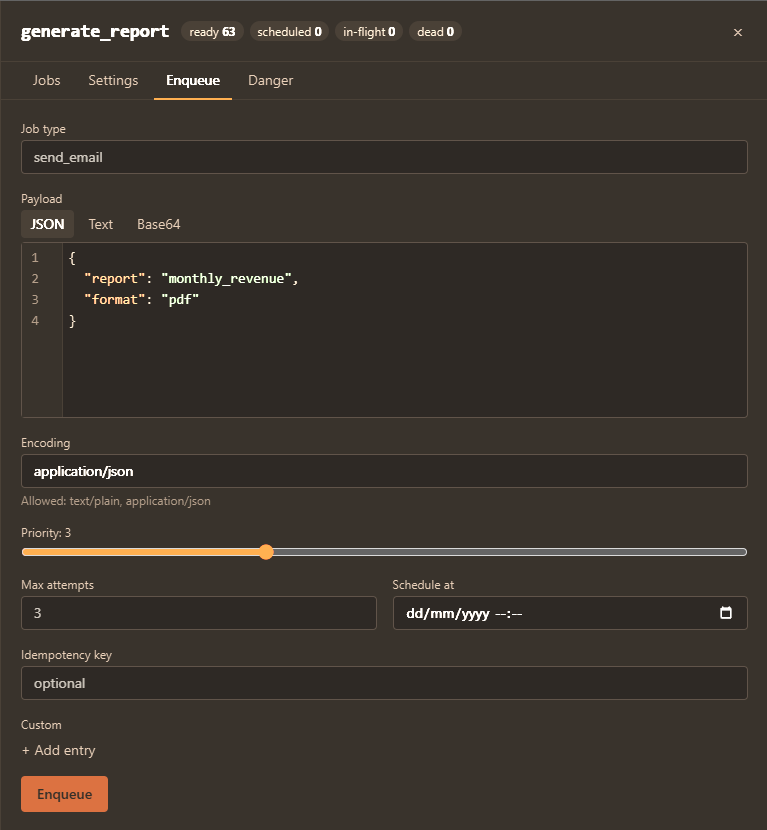Click the "format" key in payload
The width and height of the screenshot is (767, 830).
115,300
